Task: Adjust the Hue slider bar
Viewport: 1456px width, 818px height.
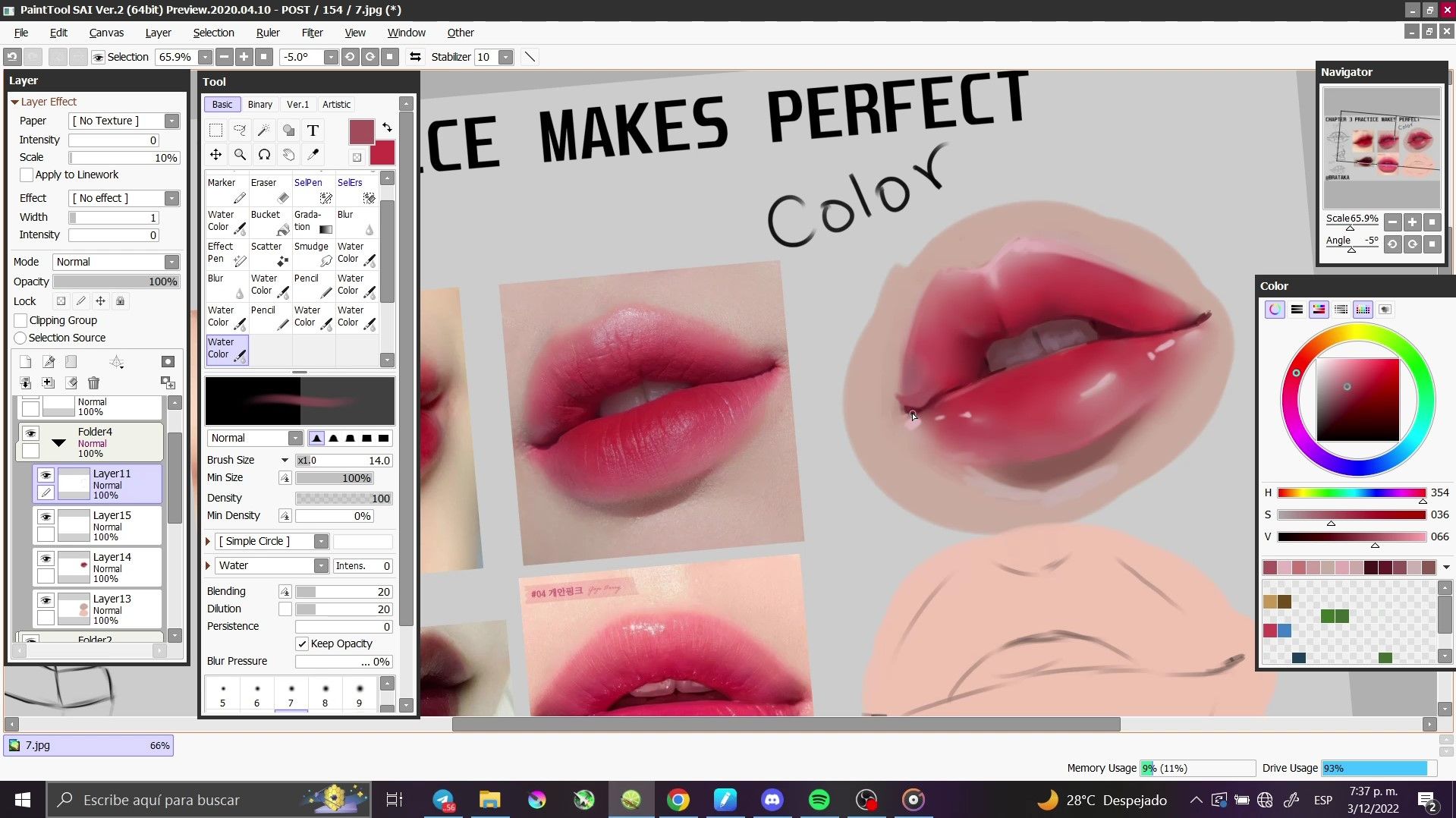Action: [1351, 492]
